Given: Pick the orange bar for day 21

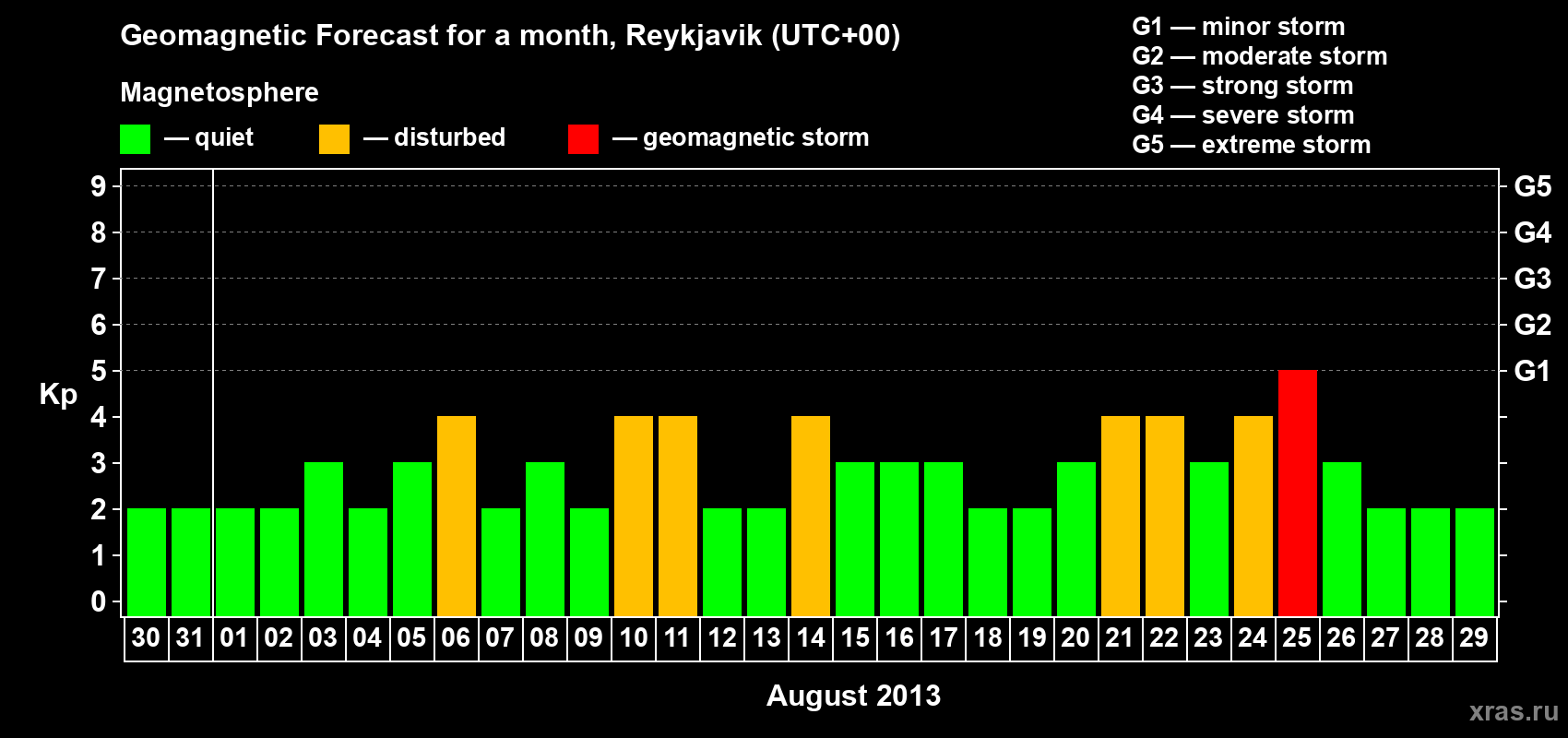Looking at the screenshot, I should 1121,516.
